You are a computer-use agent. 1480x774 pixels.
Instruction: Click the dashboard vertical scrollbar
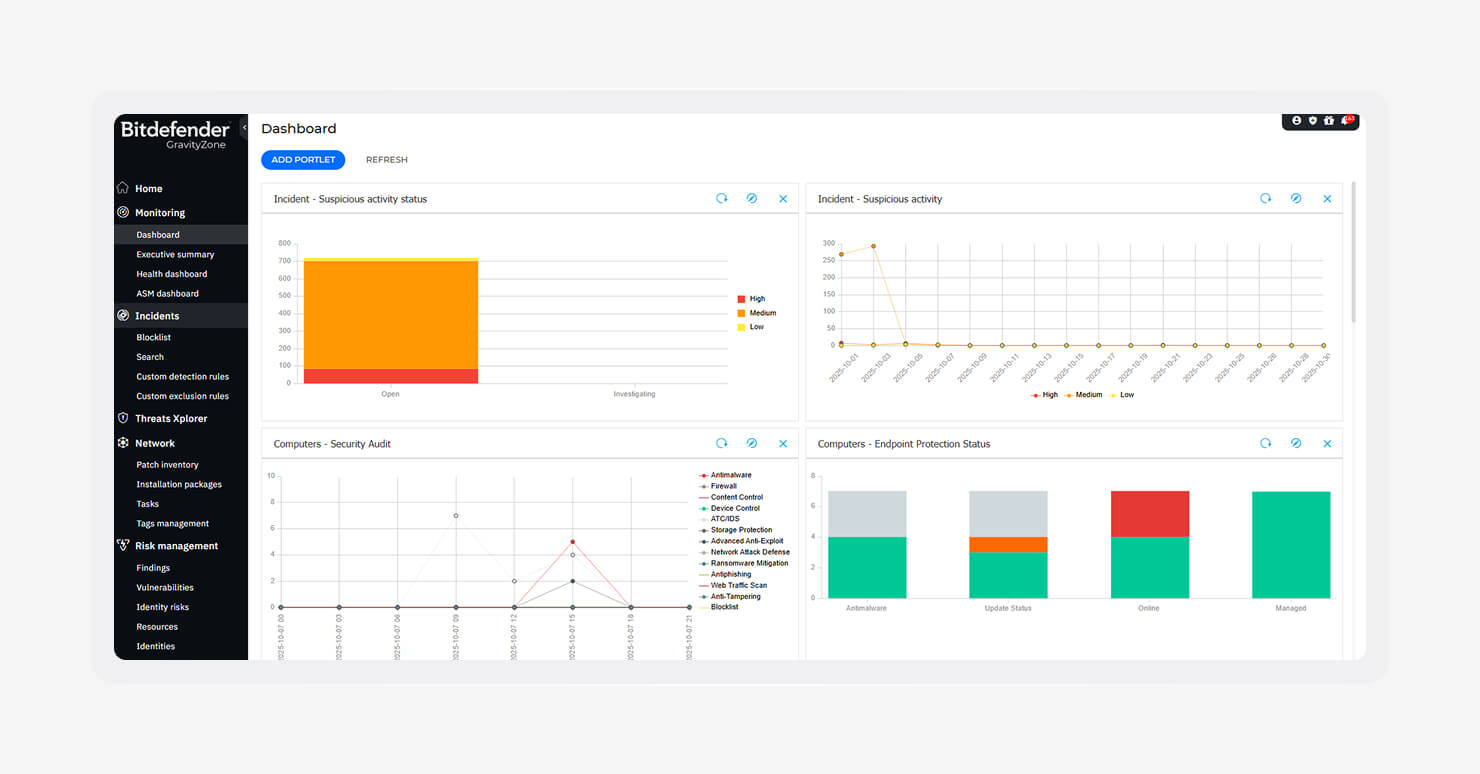pos(1354,252)
